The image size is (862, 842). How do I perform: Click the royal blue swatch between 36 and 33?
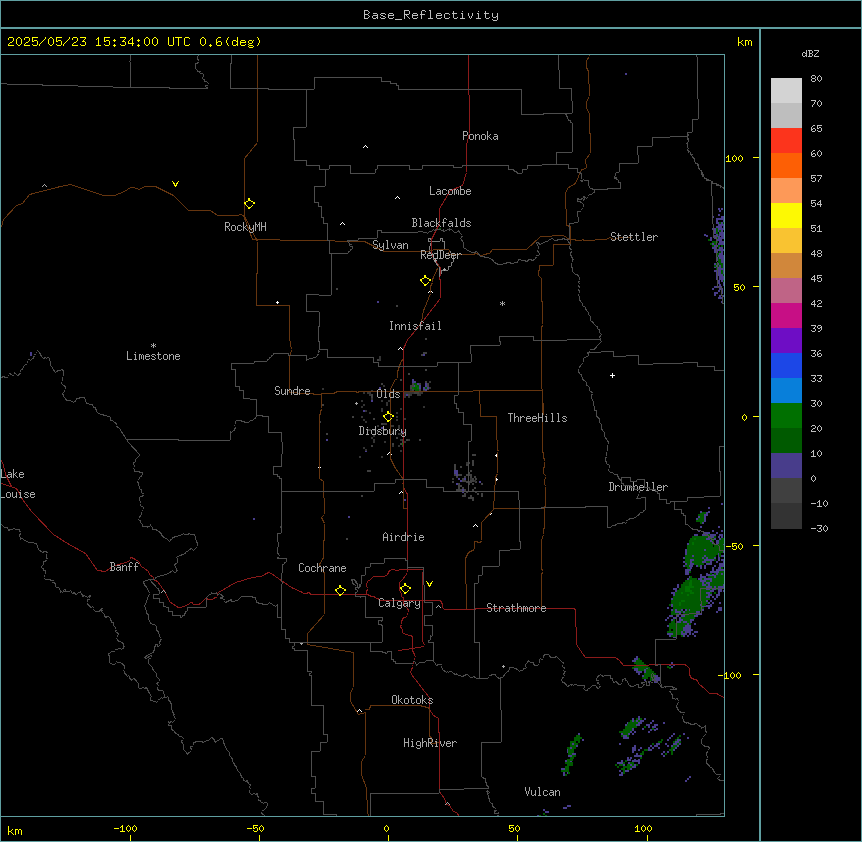(x=786, y=365)
